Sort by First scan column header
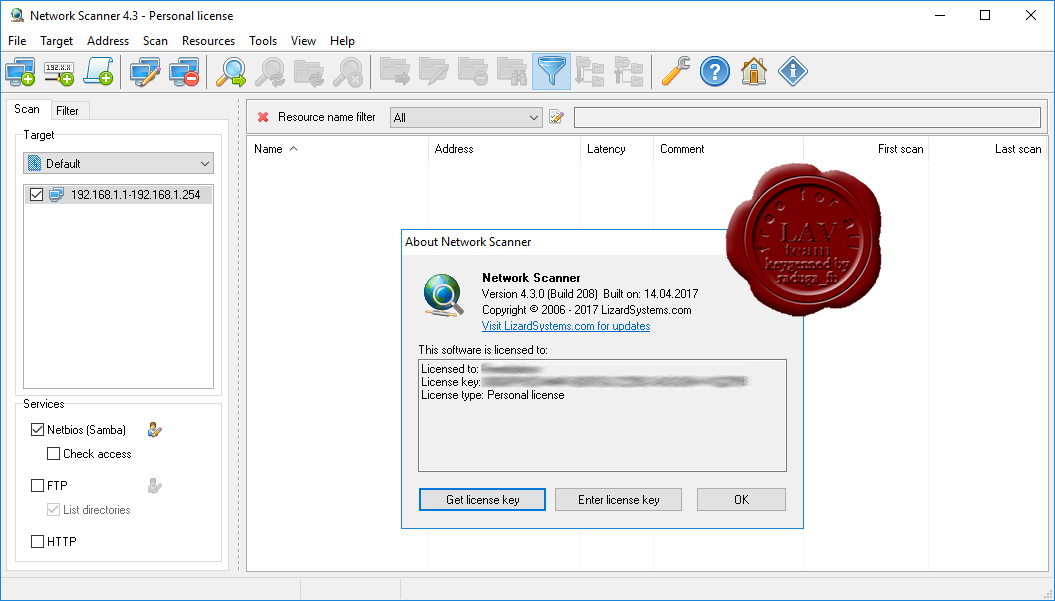The height and width of the screenshot is (601, 1055). pyautogui.click(x=866, y=149)
